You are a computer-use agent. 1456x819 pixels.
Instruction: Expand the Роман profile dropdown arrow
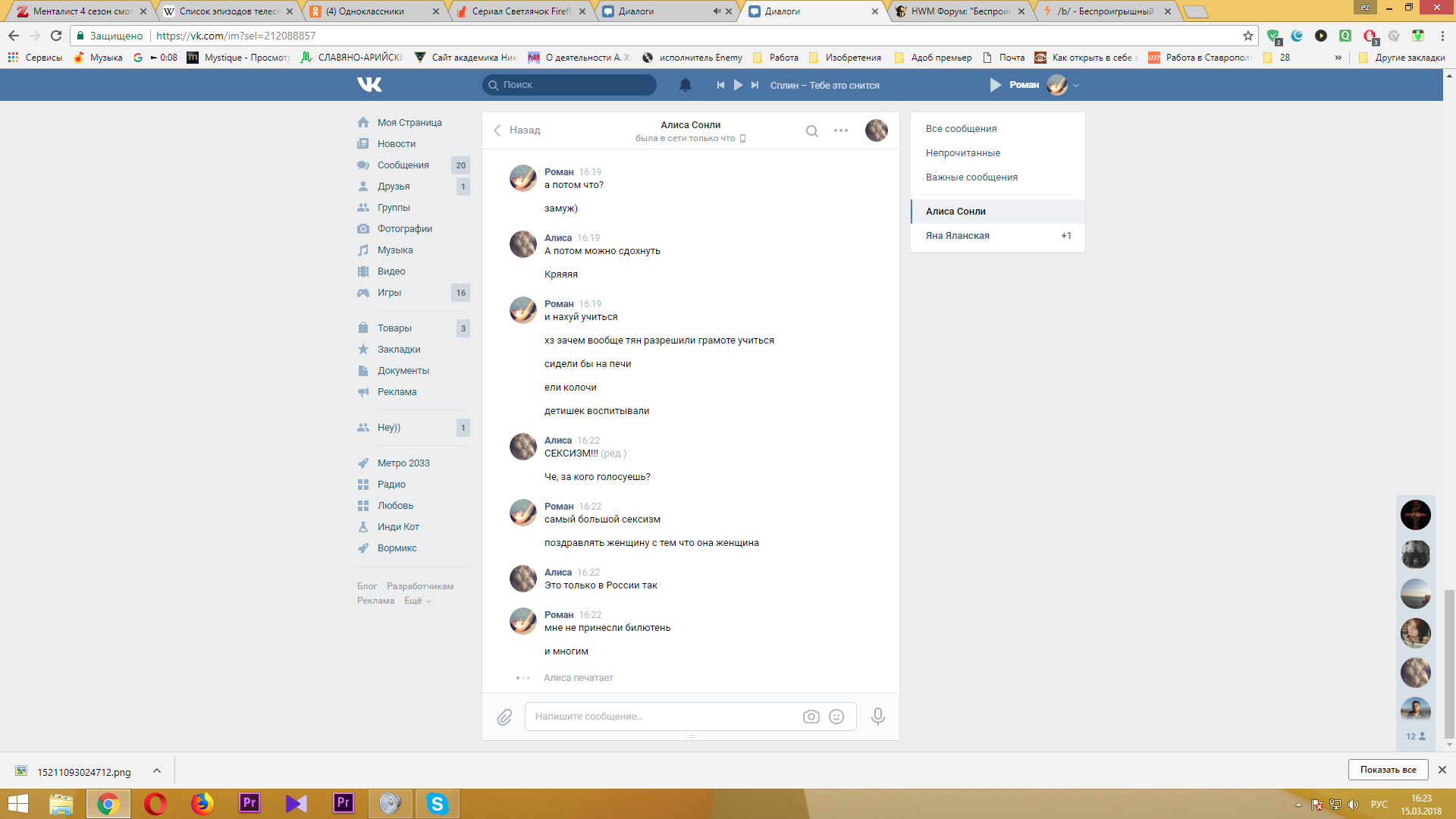1076,86
